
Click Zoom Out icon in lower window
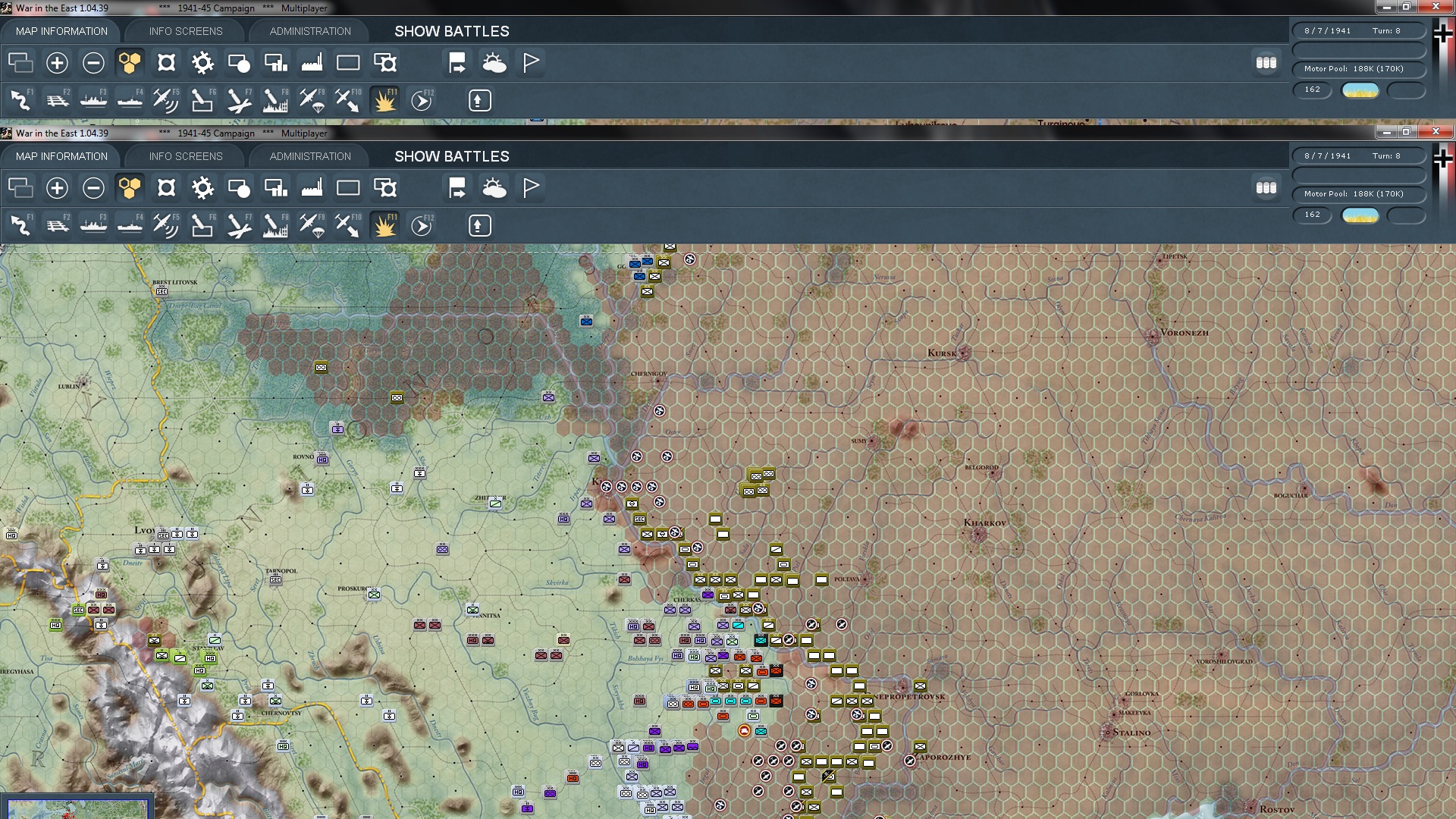click(93, 188)
